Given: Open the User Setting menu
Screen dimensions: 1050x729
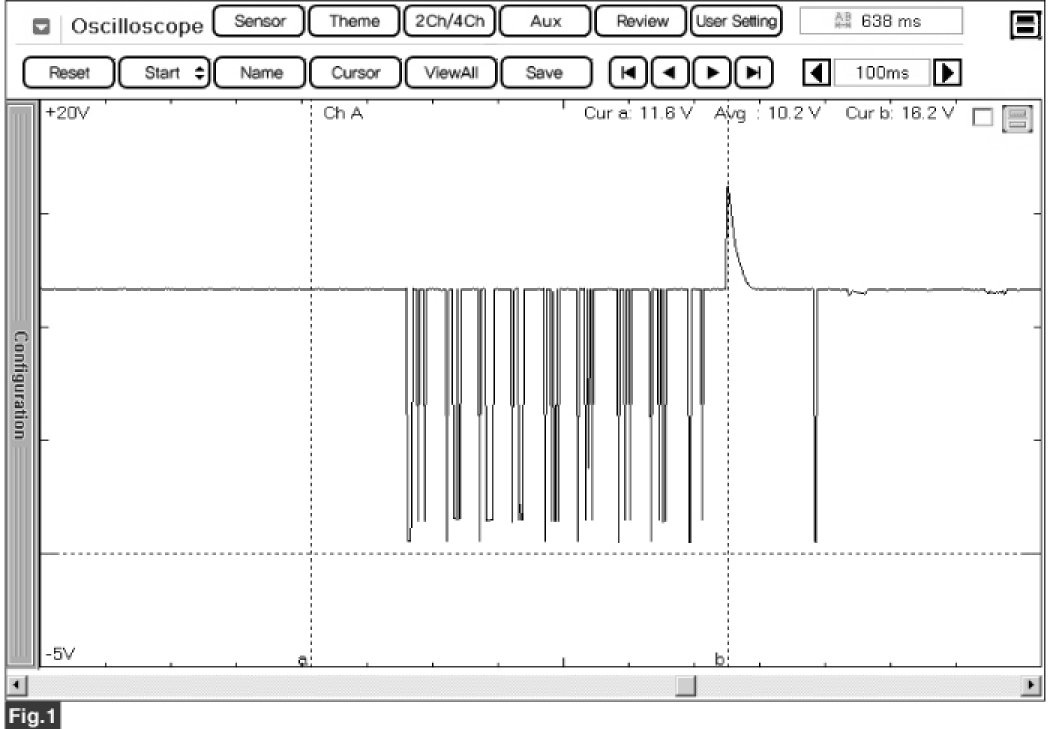Looking at the screenshot, I should point(737,21).
